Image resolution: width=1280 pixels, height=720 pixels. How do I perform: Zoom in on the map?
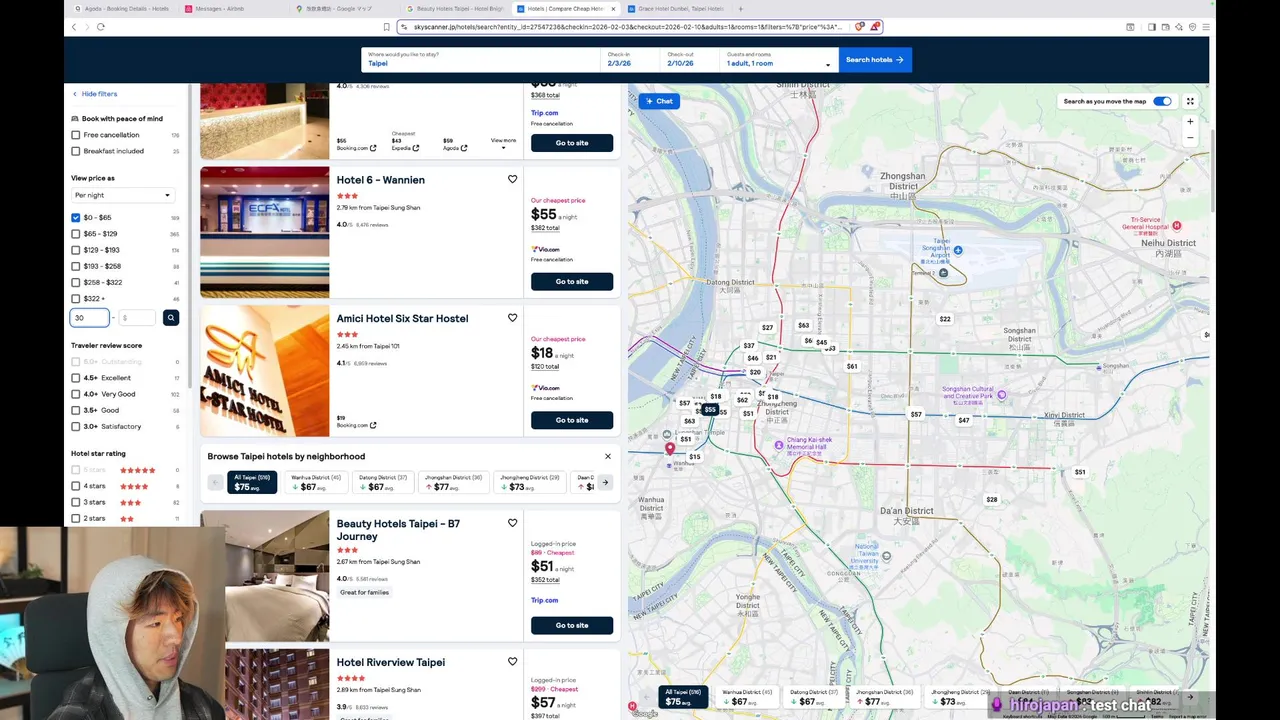1190,122
